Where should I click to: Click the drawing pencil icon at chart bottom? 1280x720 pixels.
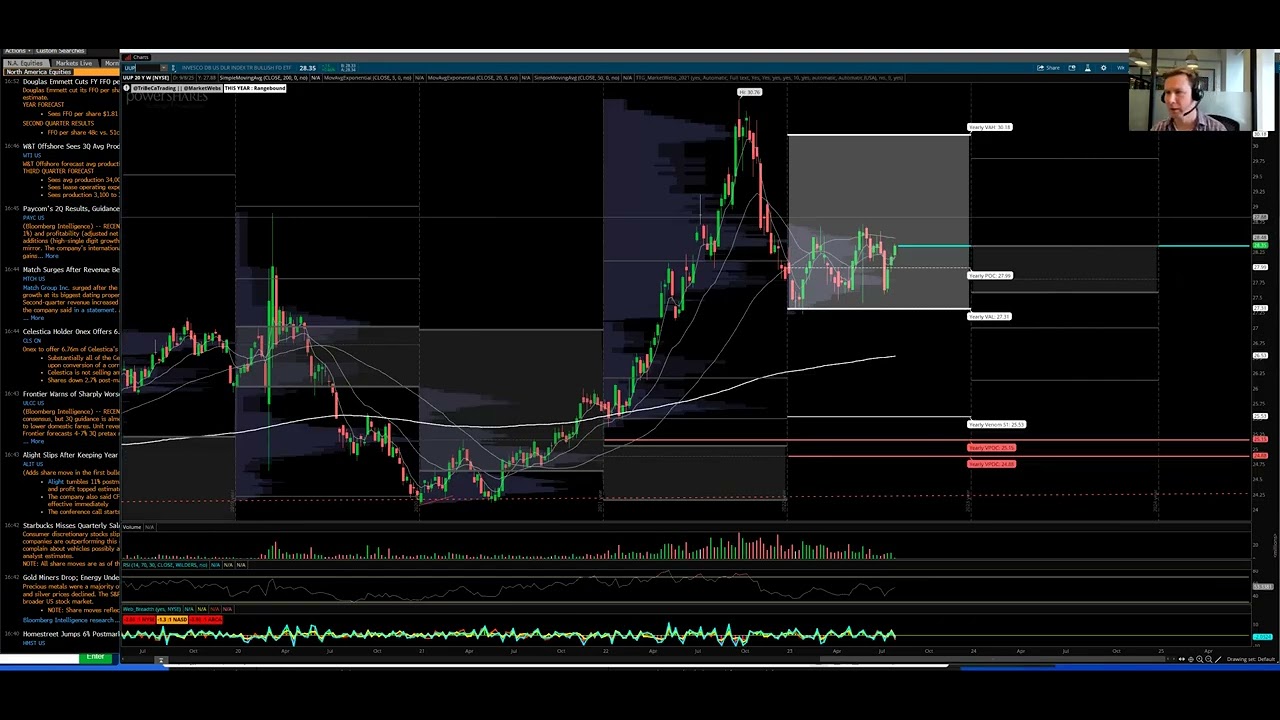pos(1218,659)
